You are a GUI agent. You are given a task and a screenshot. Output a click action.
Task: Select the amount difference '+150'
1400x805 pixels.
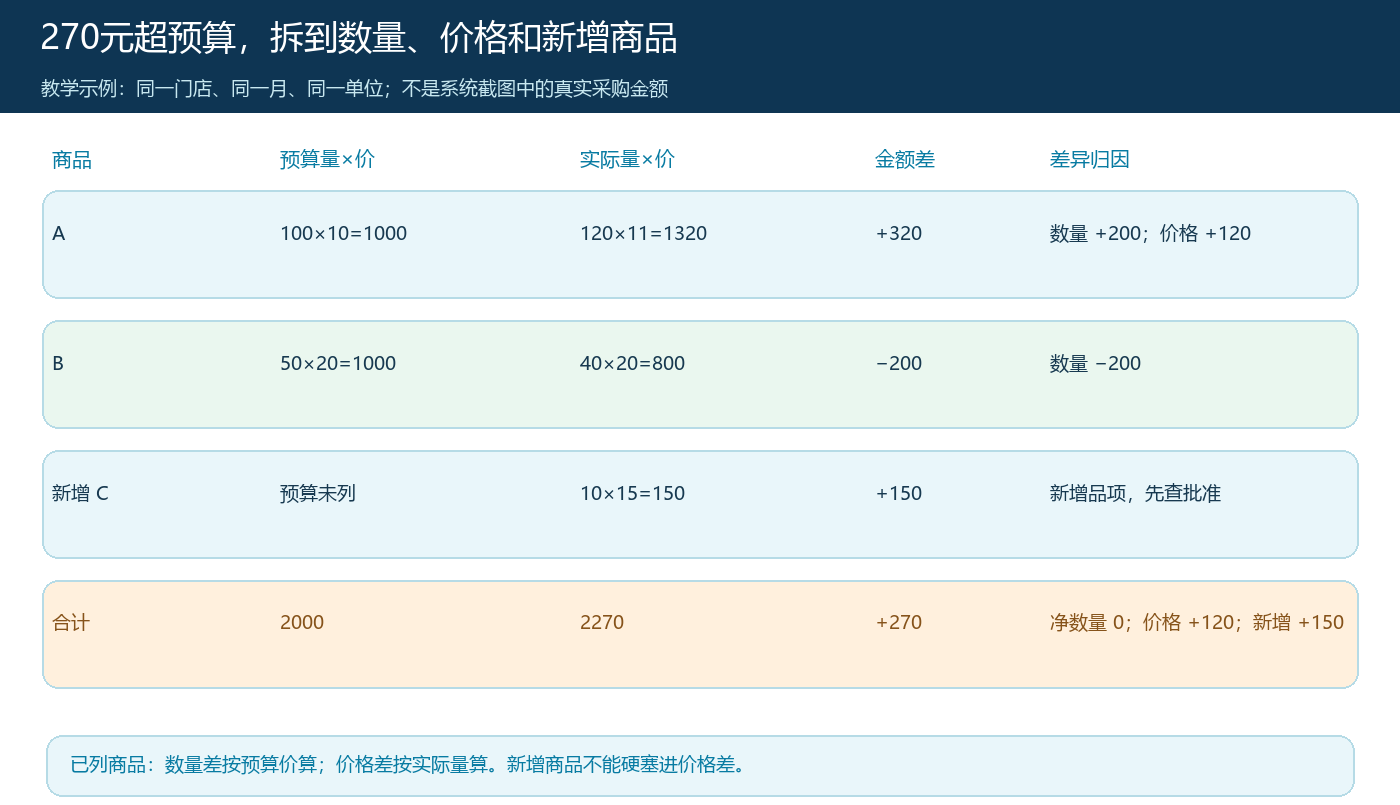click(899, 493)
